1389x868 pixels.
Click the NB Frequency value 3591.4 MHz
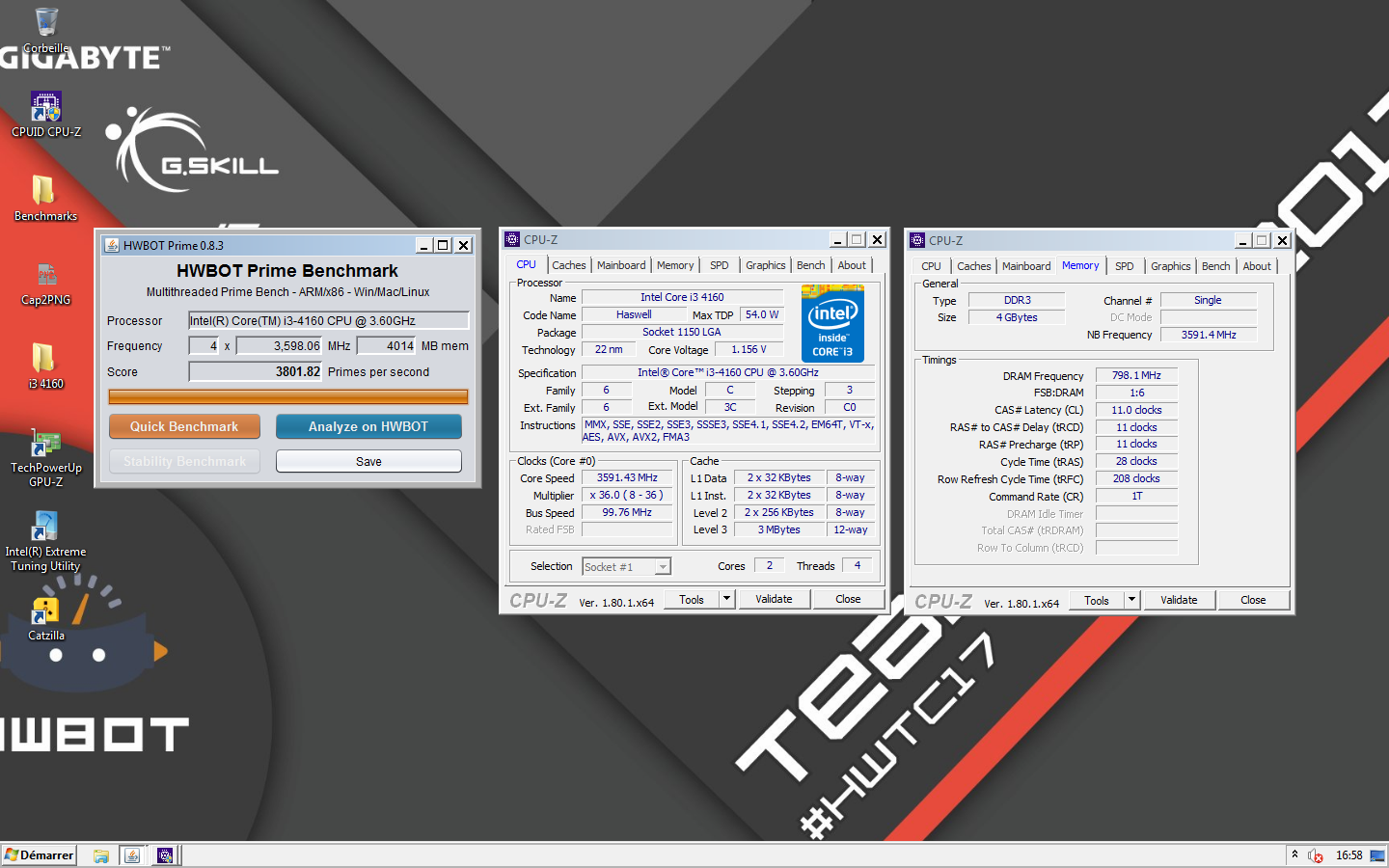point(1209,335)
